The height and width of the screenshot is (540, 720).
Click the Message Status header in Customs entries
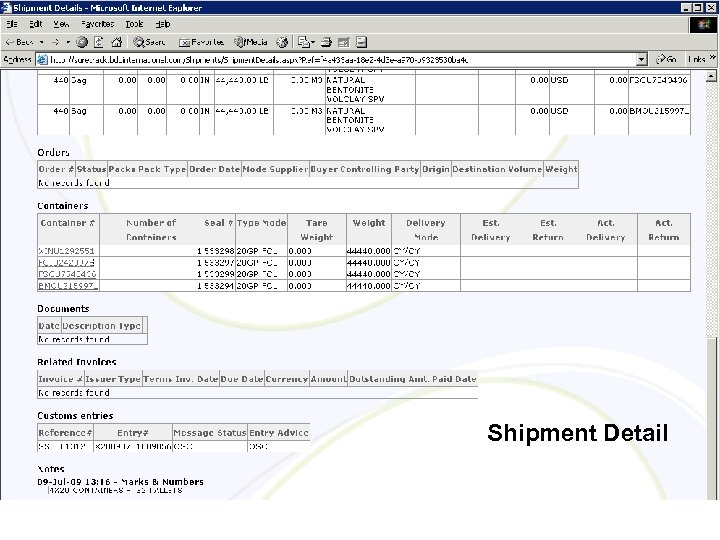click(210, 433)
